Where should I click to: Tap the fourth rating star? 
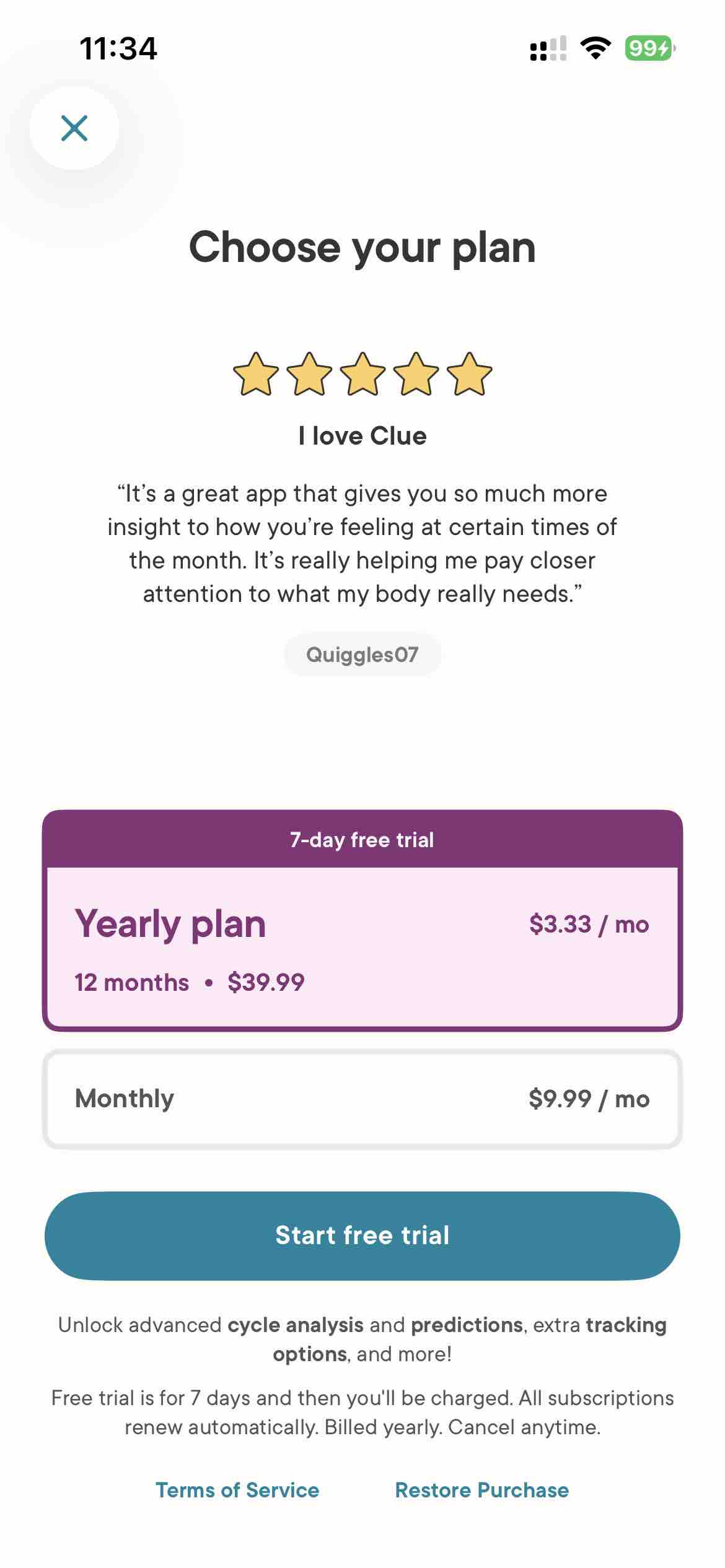click(x=416, y=374)
